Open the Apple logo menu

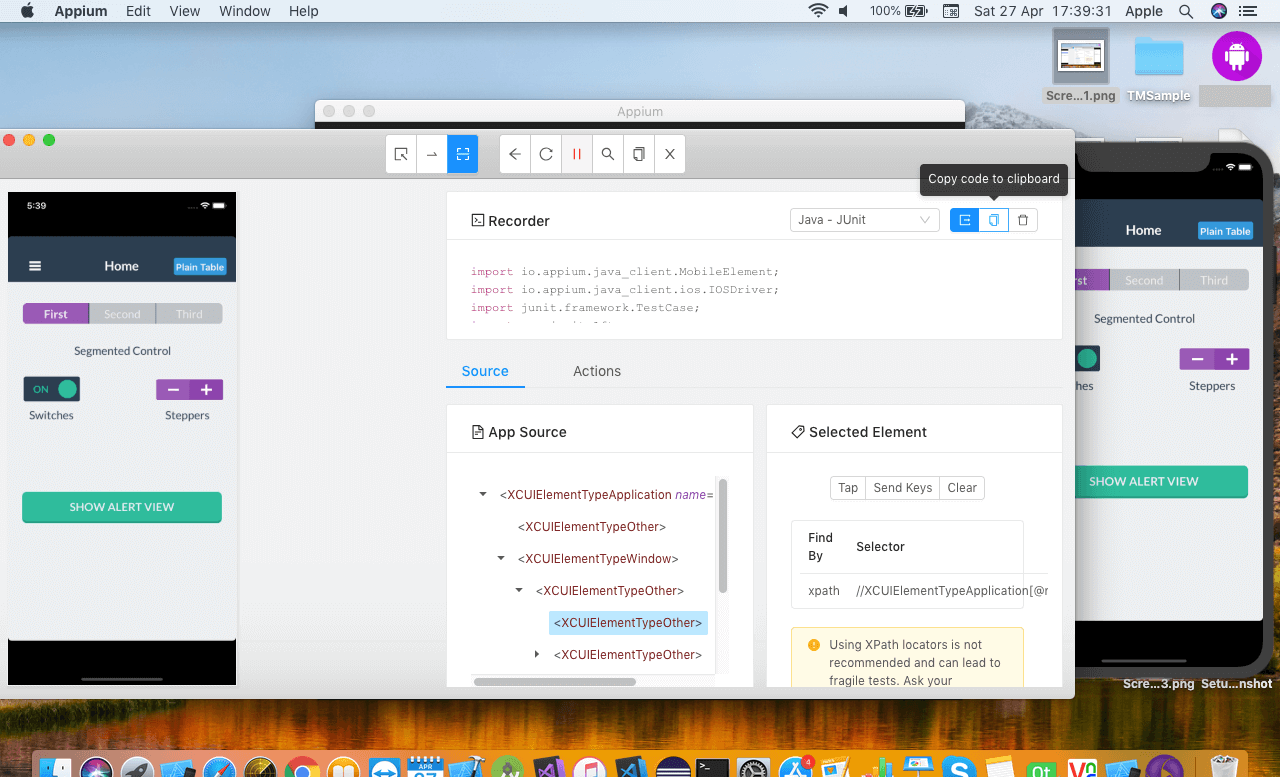[27, 11]
